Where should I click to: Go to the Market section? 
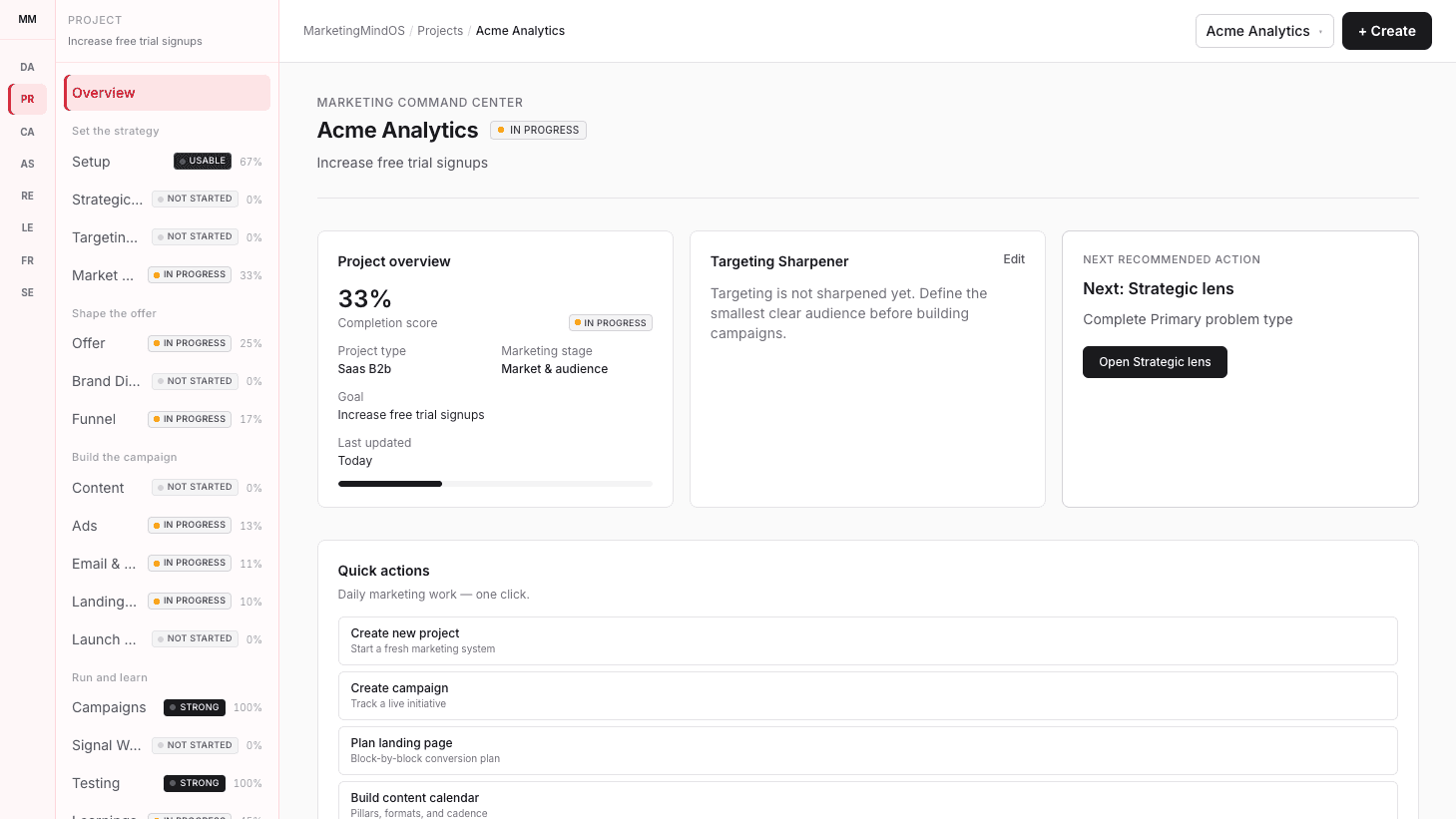pos(167,275)
